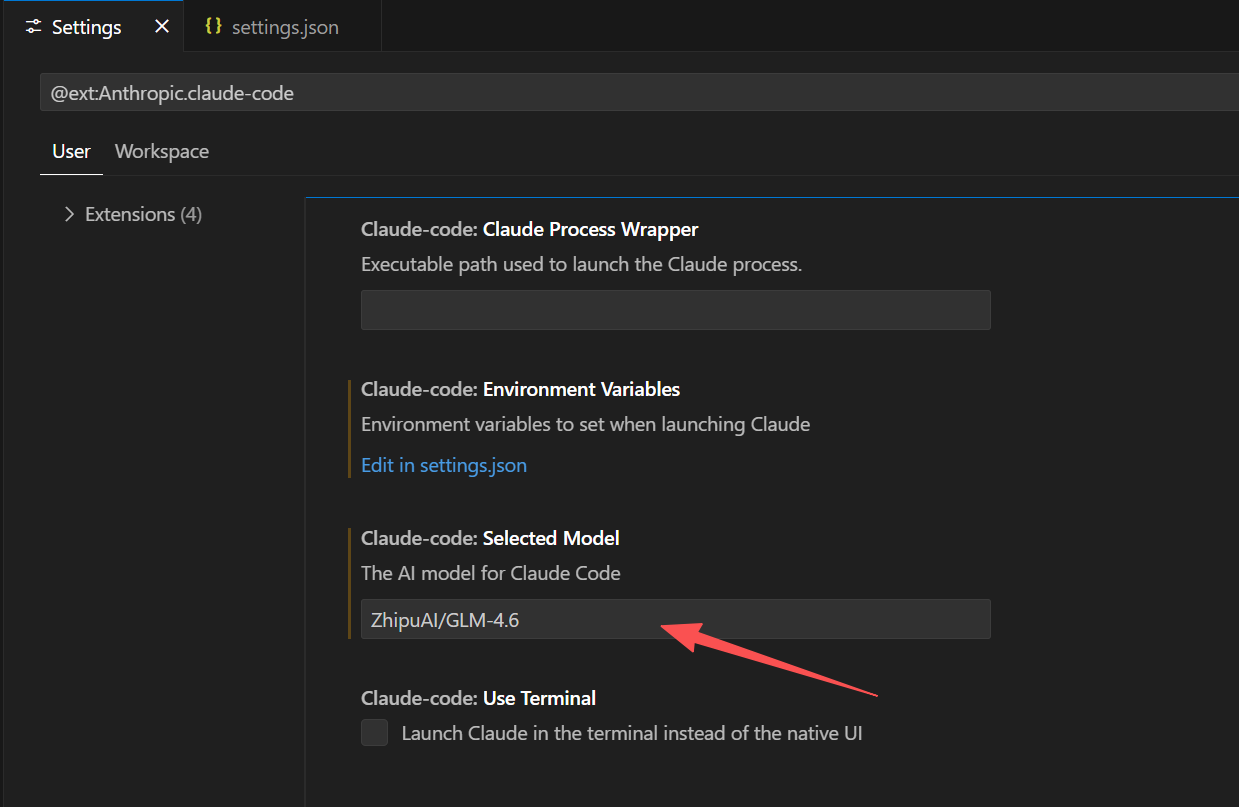Collapse the Extensions tree chevron
Image resolution: width=1239 pixels, height=807 pixels.
click(69, 213)
